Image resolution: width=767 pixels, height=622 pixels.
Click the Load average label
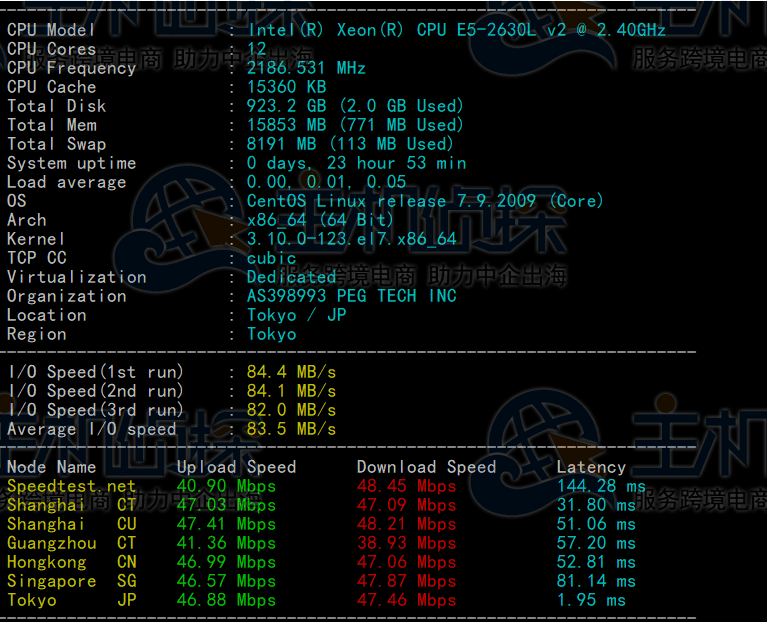coord(67,182)
